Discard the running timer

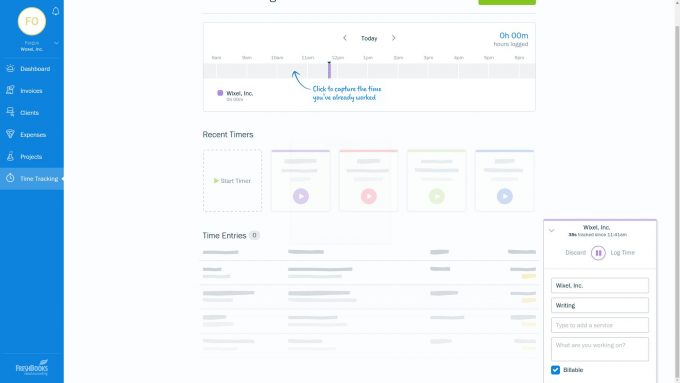pyautogui.click(x=575, y=253)
